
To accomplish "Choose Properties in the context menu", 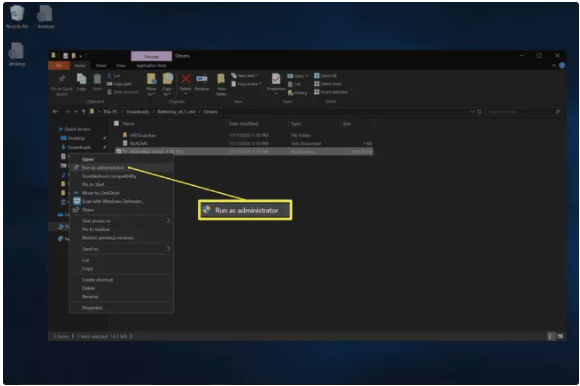I will pos(121,308).
